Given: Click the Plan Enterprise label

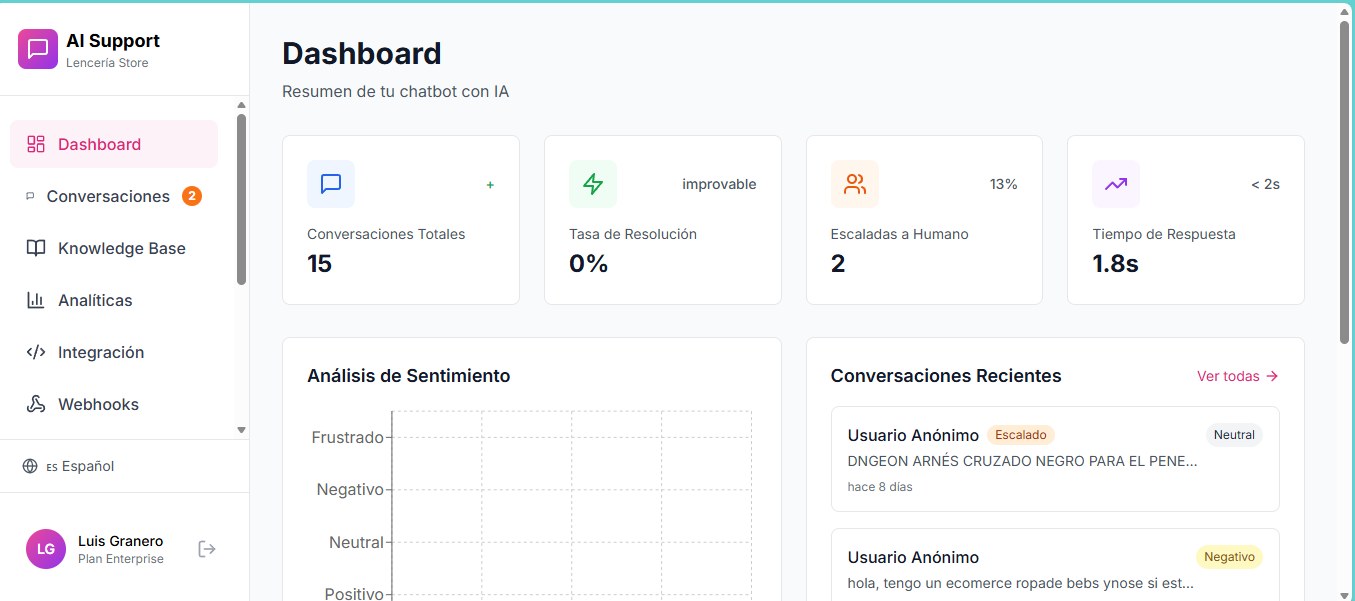Looking at the screenshot, I should [121, 559].
